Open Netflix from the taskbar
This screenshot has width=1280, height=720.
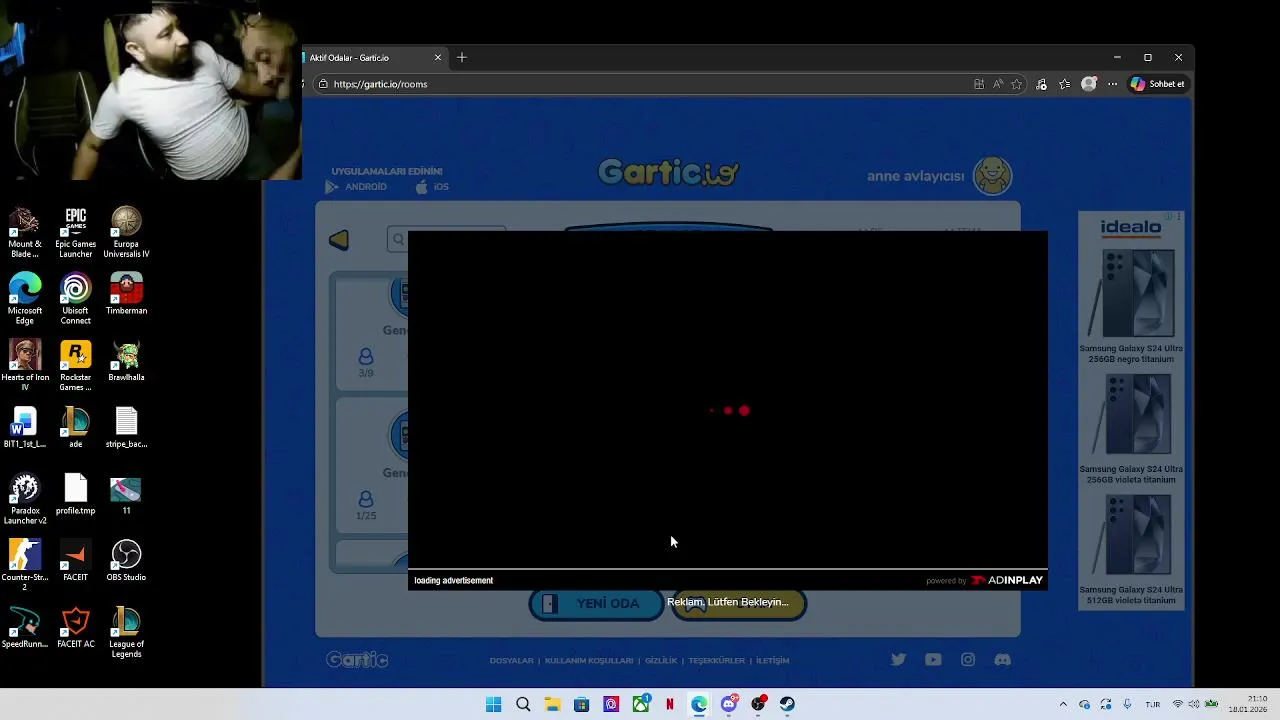pos(670,704)
